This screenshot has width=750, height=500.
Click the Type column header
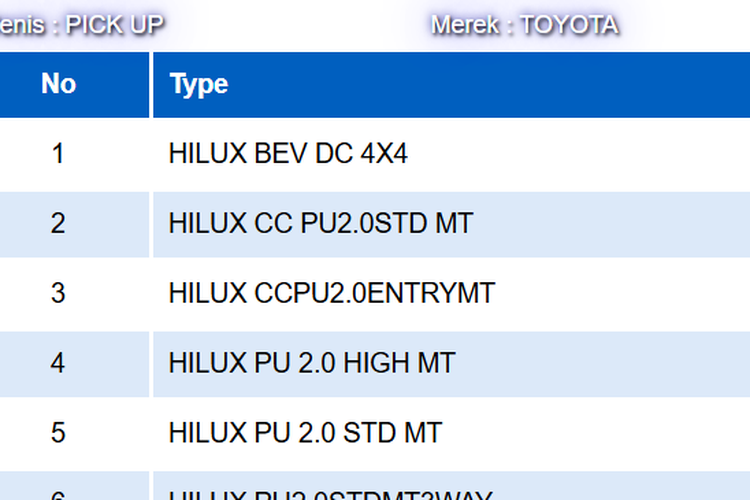[199, 84]
